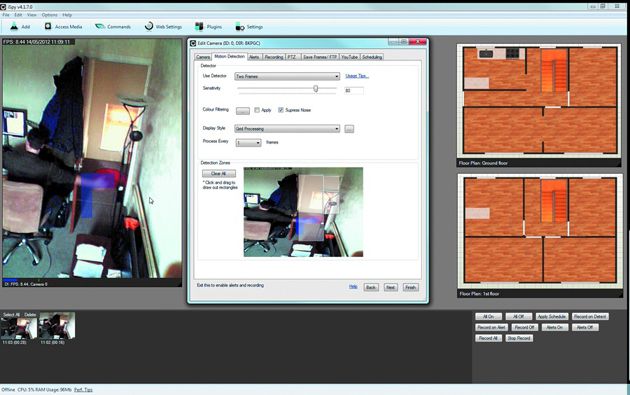Click the detection zones preview image
The image size is (630, 395).
(x=303, y=212)
